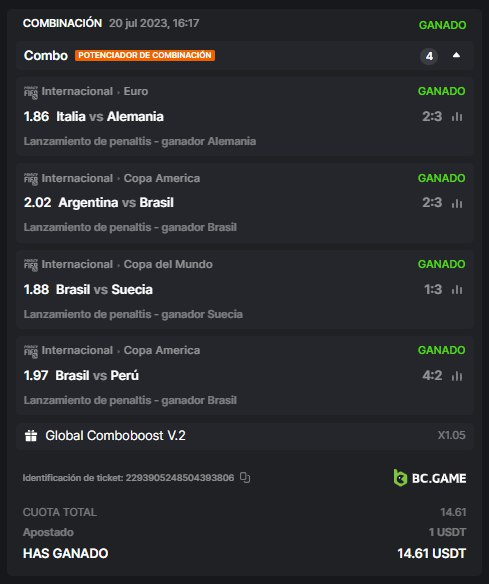Open stats icon for Brasil vs Perú
This screenshot has height=584, width=489.
(457, 376)
